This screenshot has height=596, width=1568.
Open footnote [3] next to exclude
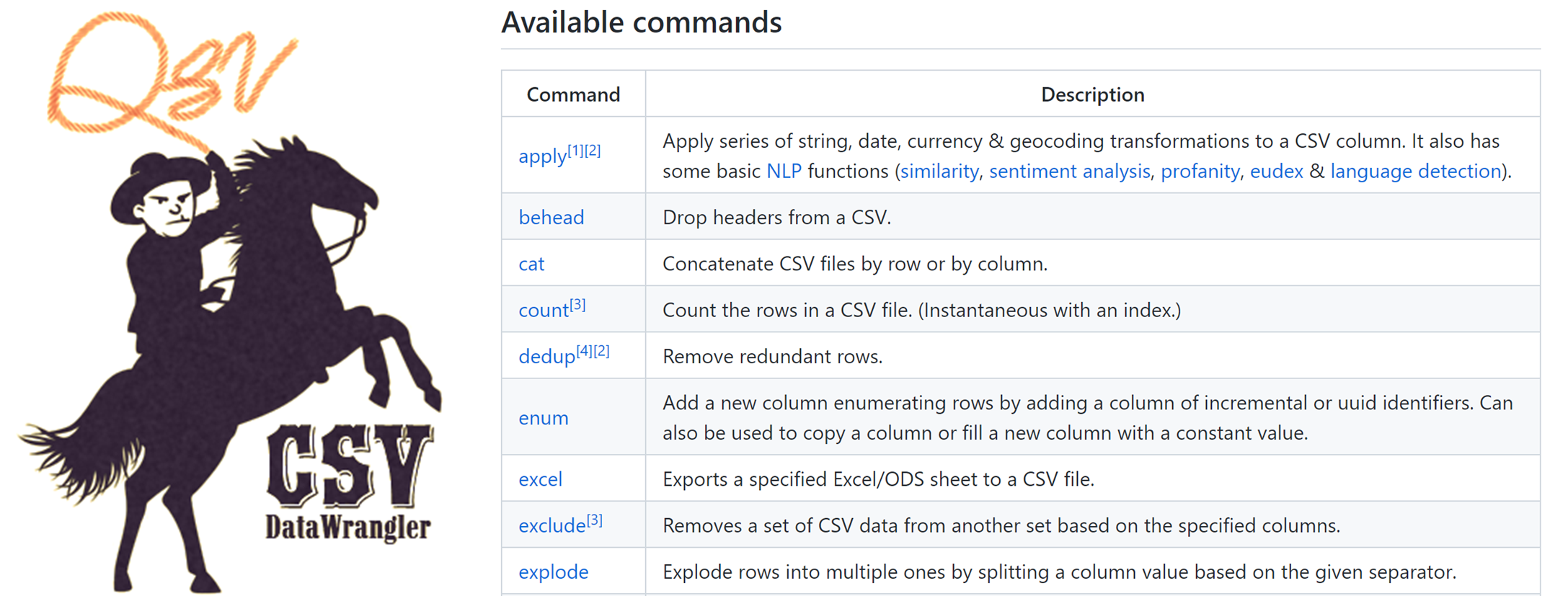(x=595, y=520)
